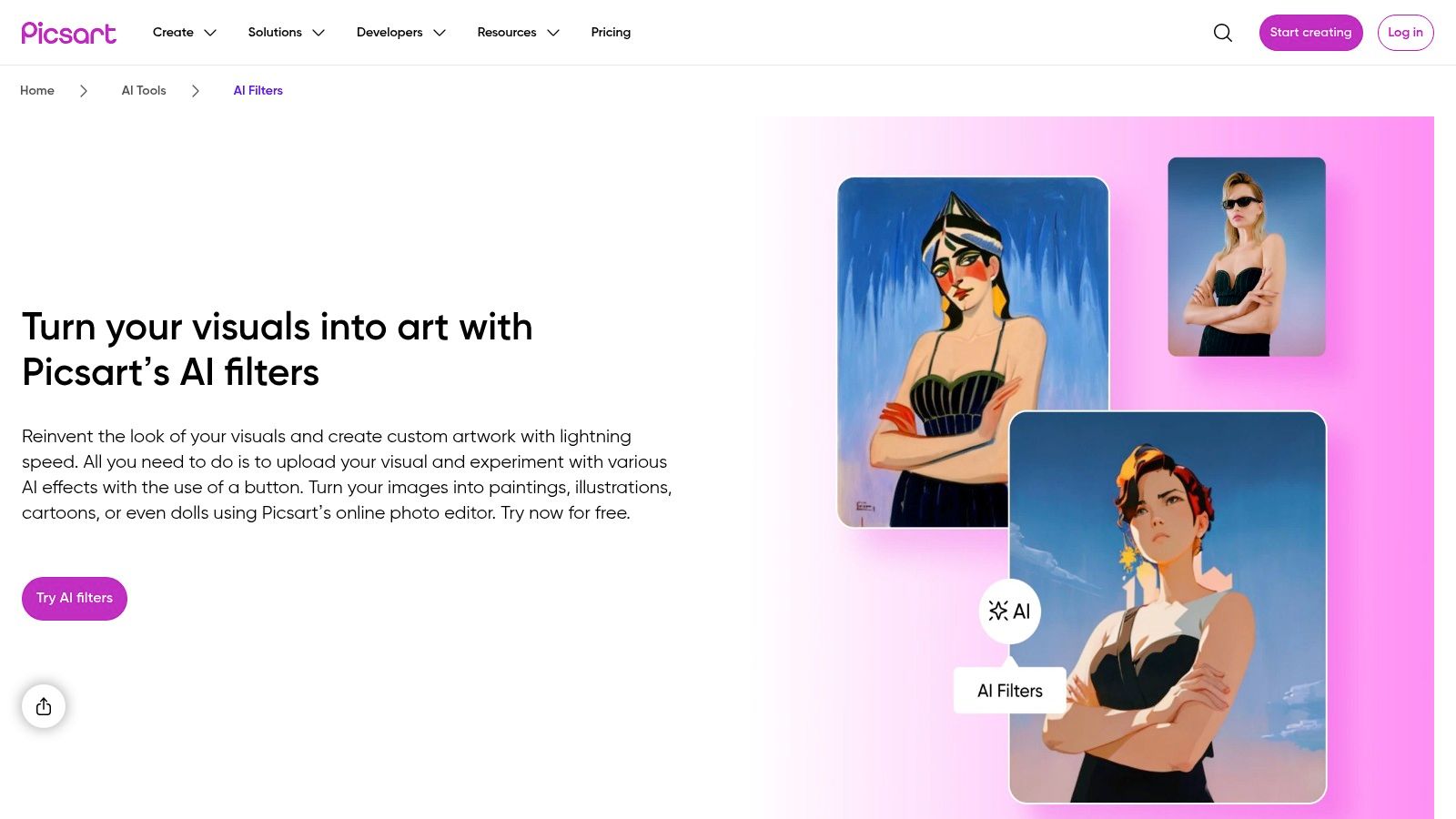Click the Try AI filters button
The image size is (1456, 819).
coord(75,599)
